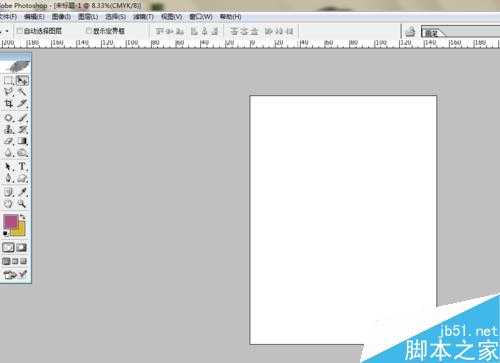The width and height of the screenshot is (500, 363).
Task: Choose Standard Screen Mode
Action: (6, 261)
